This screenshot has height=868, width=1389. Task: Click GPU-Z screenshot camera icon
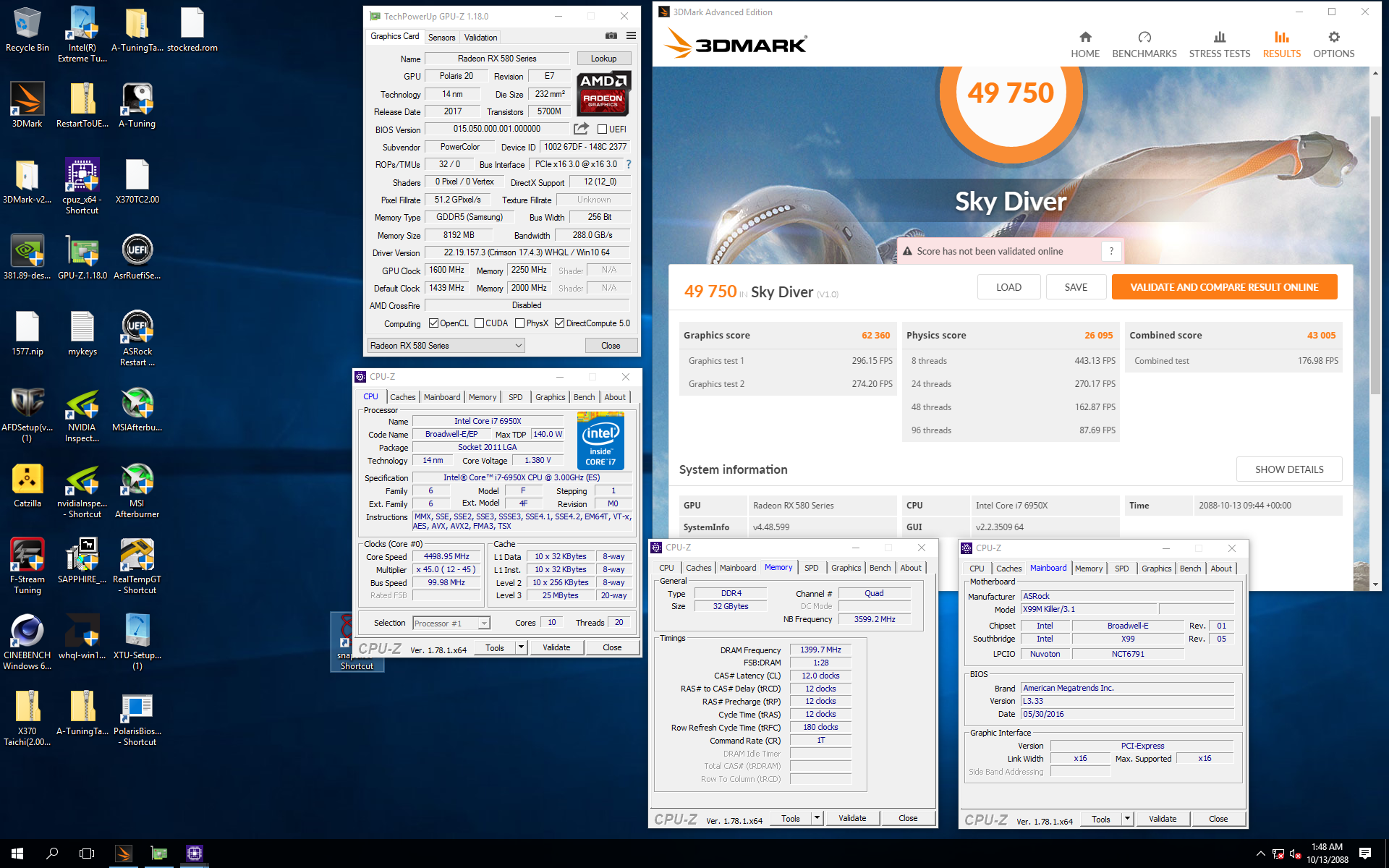(611, 36)
